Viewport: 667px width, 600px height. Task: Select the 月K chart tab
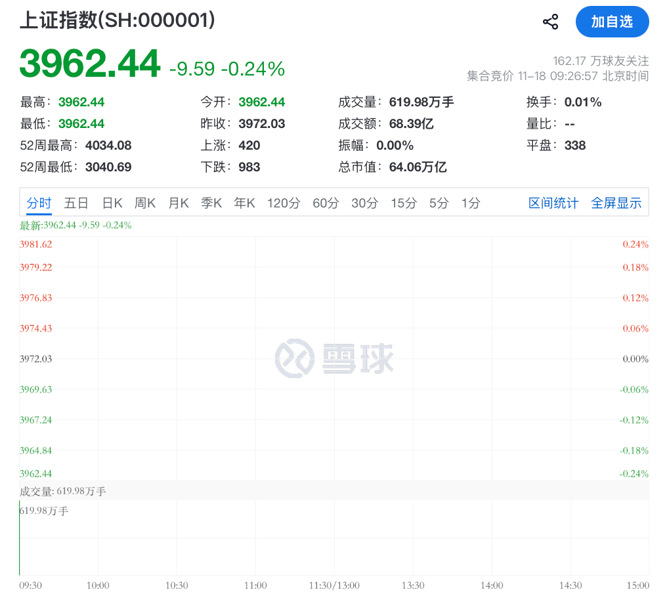pyautogui.click(x=178, y=203)
